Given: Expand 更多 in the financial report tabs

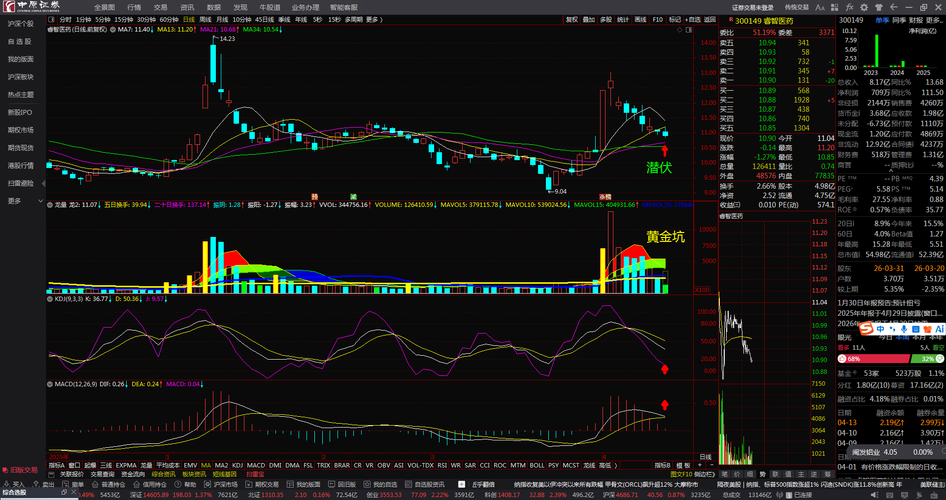Looking at the screenshot, I should click(x=936, y=20).
